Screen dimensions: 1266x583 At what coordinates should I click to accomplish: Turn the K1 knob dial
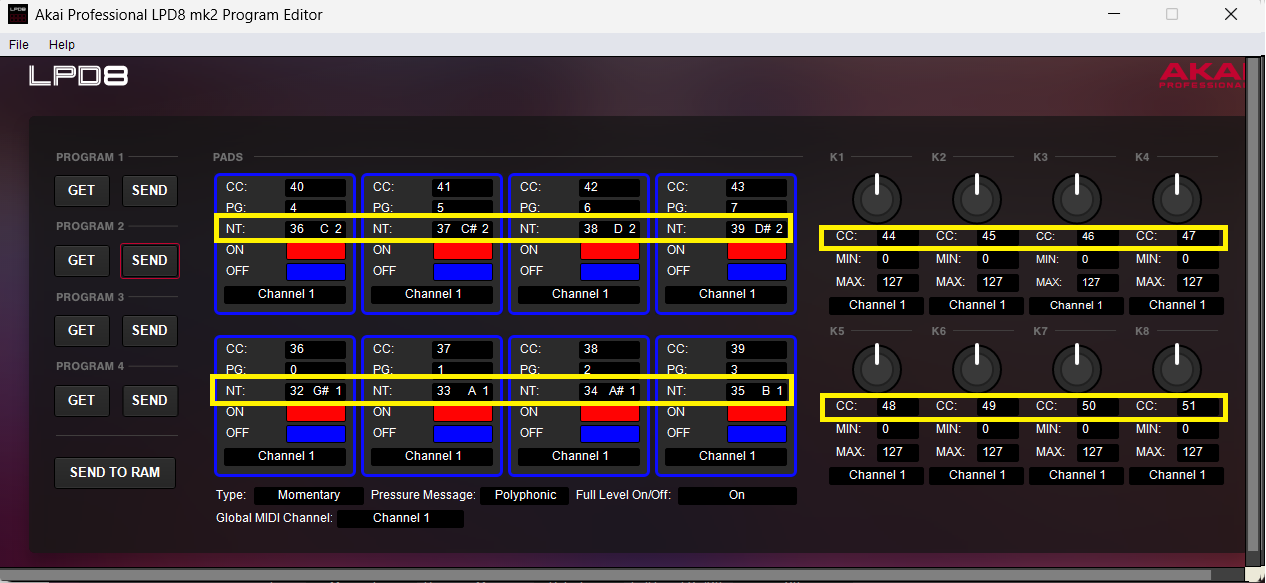[876, 198]
